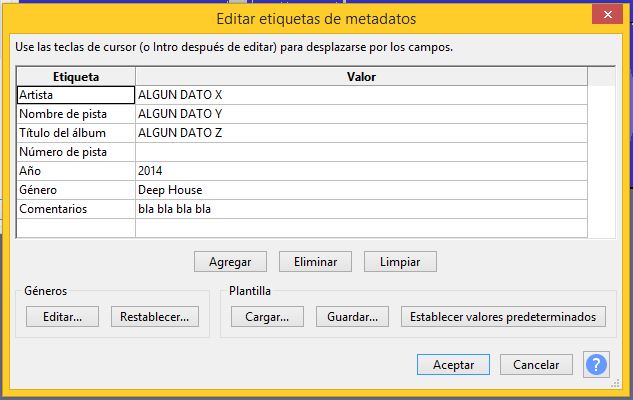Click Establecer valores predeterminados
Image resolution: width=633 pixels, height=400 pixels.
tap(503, 317)
